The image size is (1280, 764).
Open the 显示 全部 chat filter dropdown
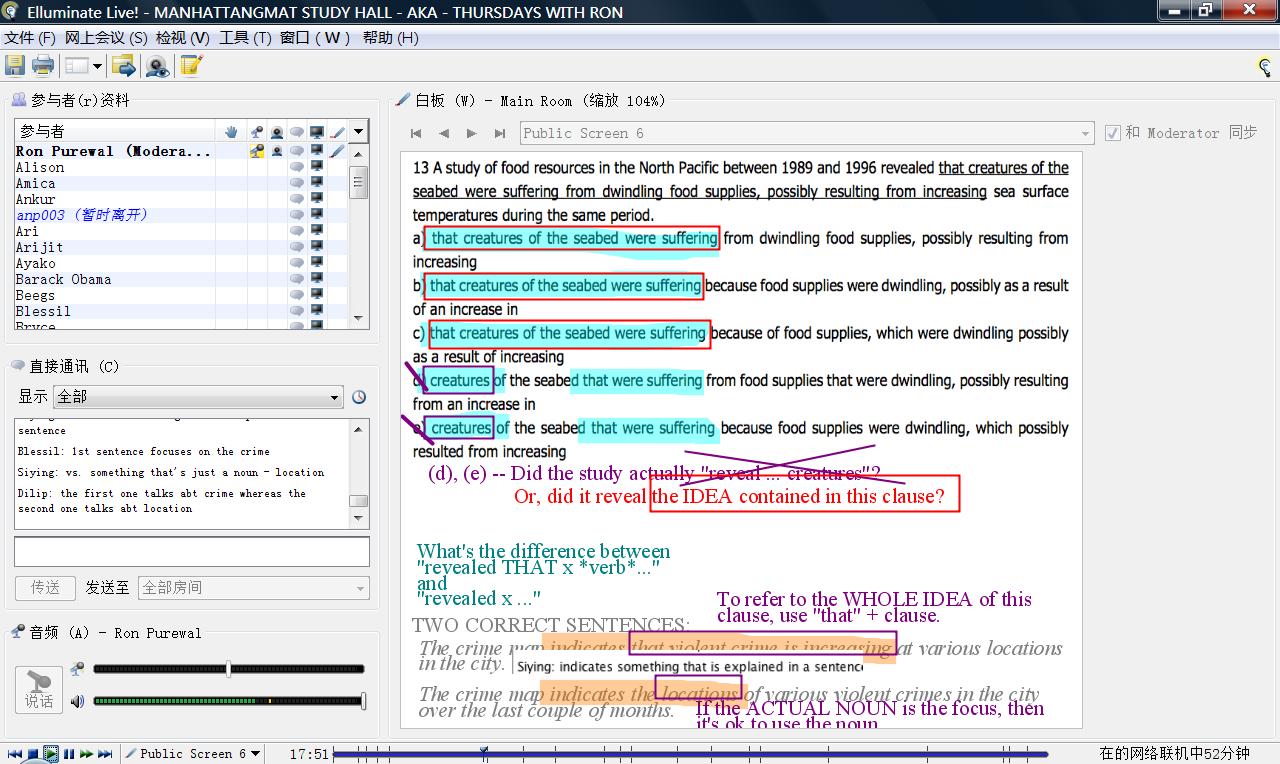(198, 397)
